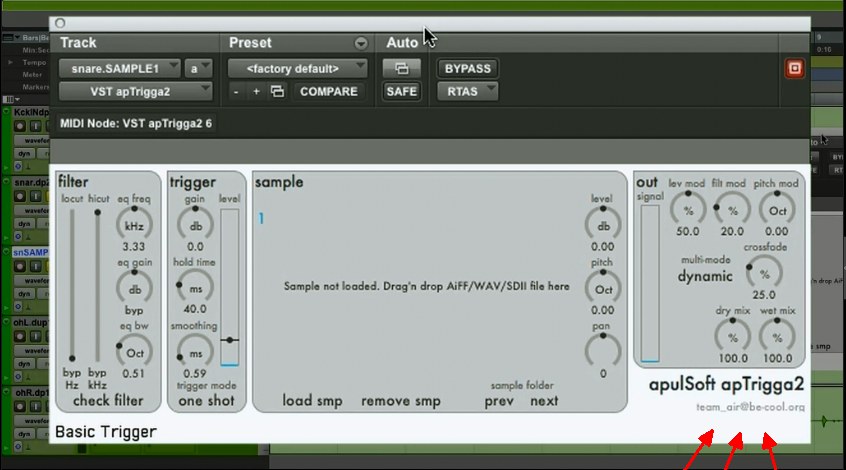The height and width of the screenshot is (470, 846).
Task: Open the Preset menu round arrow button
Action: pyautogui.click(x=361, y=43)
